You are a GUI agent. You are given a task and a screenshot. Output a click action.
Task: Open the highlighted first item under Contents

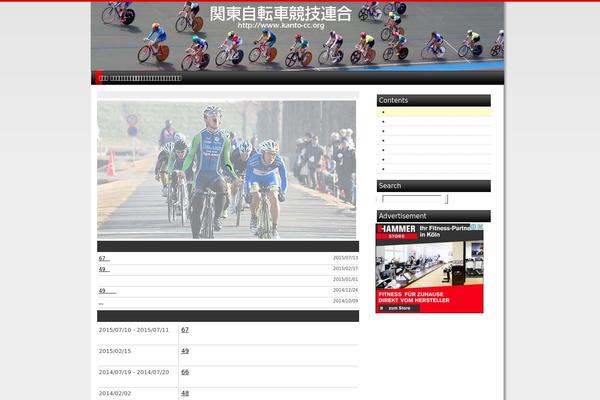434,112
